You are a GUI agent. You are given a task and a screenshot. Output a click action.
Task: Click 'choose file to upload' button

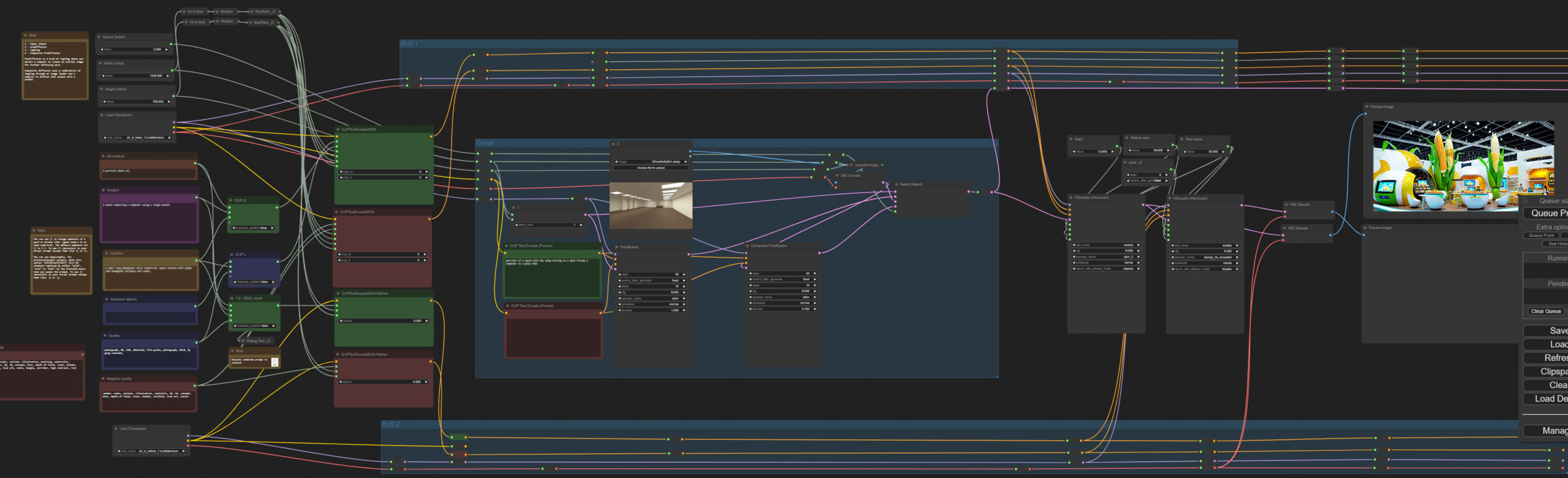click(650, 168)
